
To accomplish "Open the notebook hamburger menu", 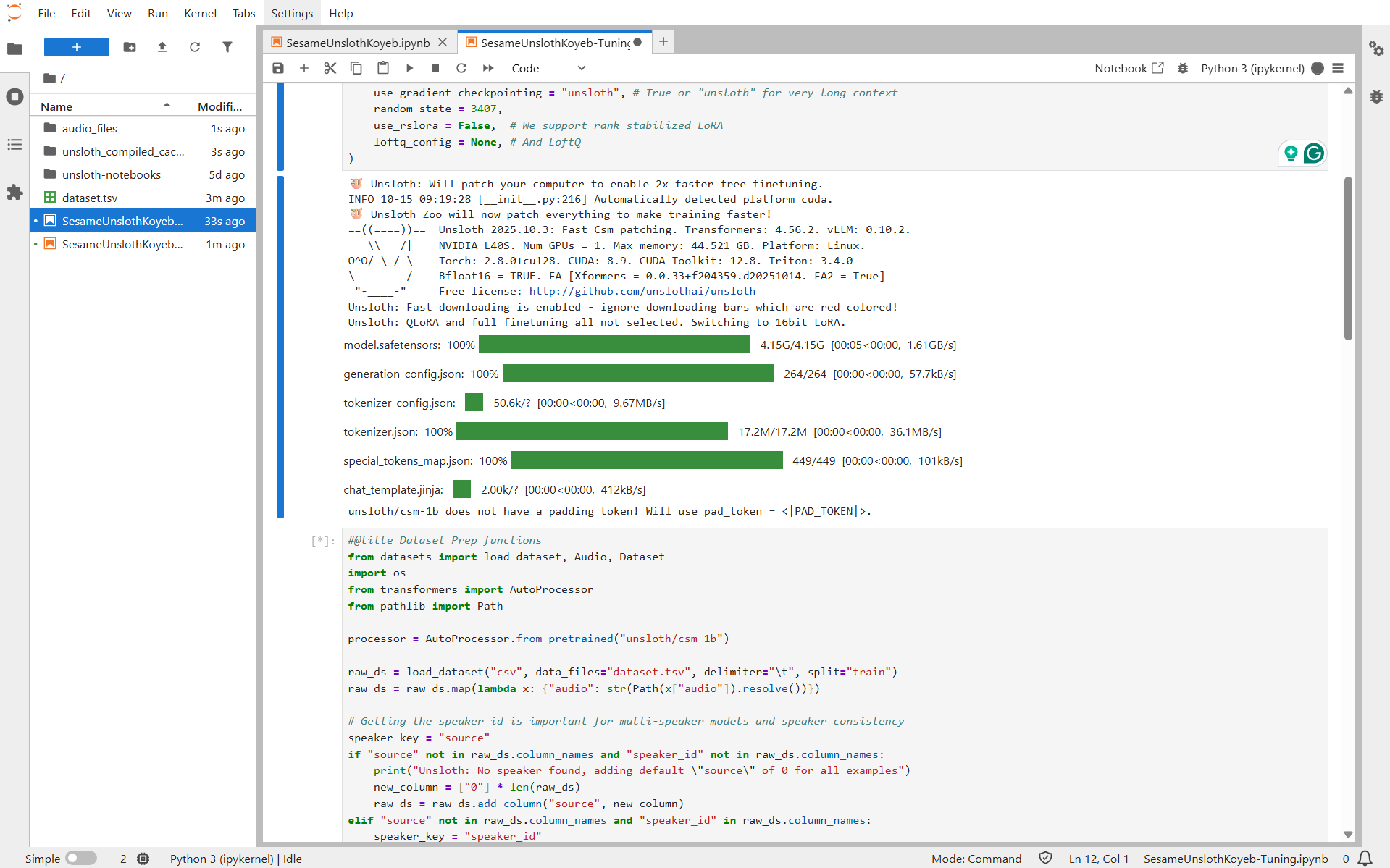I will coord(1338,67).
